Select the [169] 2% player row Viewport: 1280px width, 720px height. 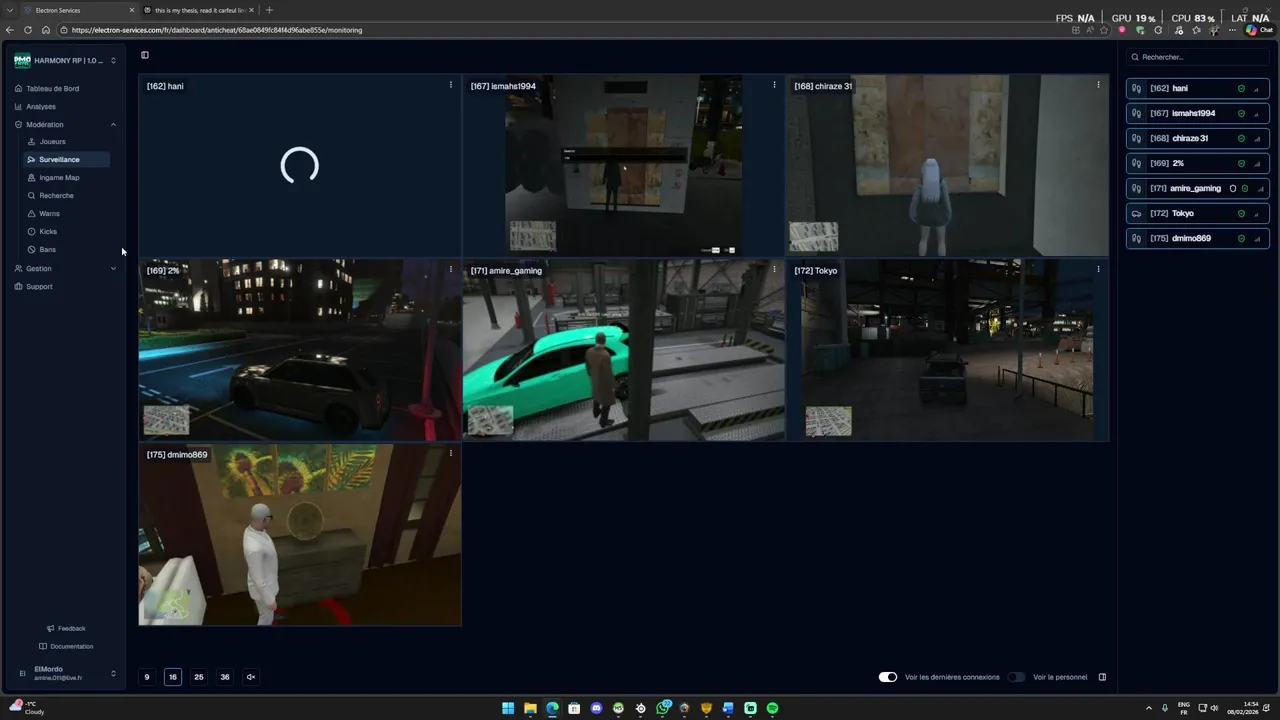(1198, 163)
